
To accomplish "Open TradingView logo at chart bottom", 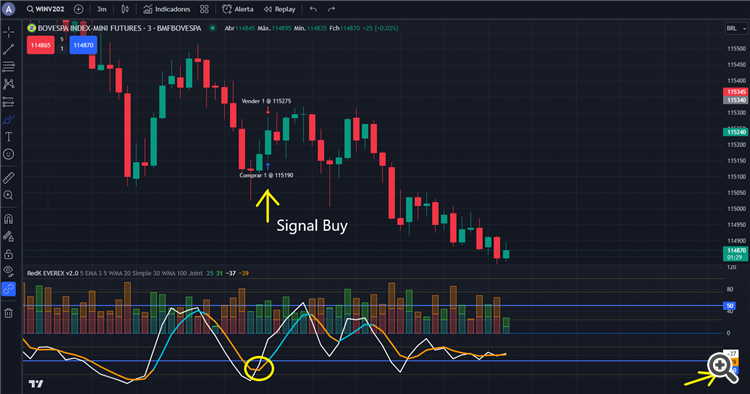I will [36, 383].
